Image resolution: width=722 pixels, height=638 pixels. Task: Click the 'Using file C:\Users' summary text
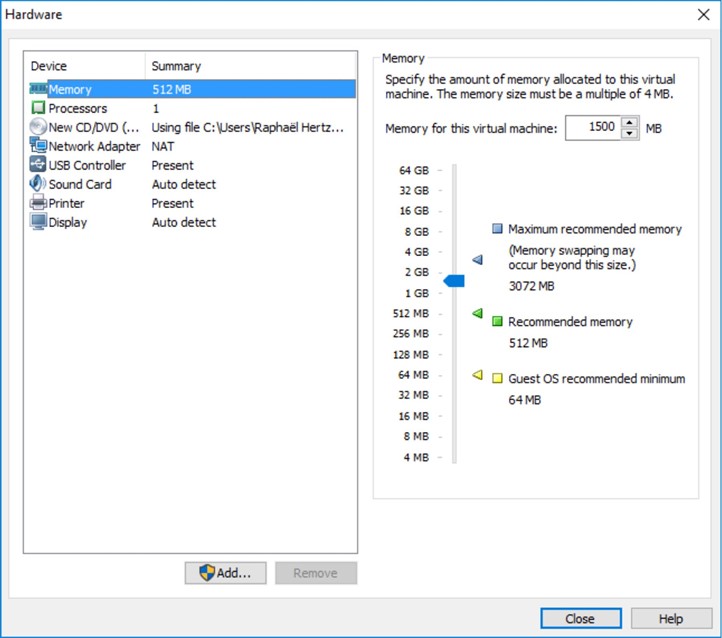coord(248,127)
